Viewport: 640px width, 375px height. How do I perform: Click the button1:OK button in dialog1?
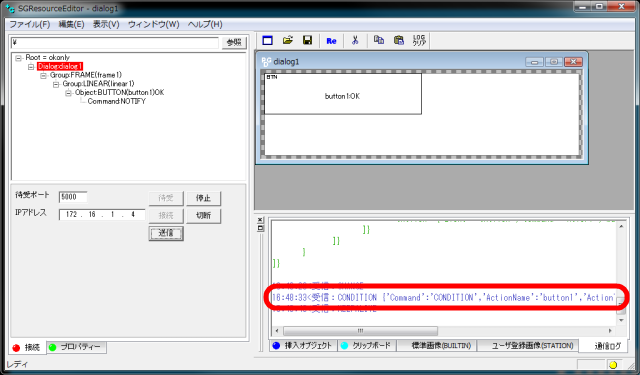pos(343,94)
